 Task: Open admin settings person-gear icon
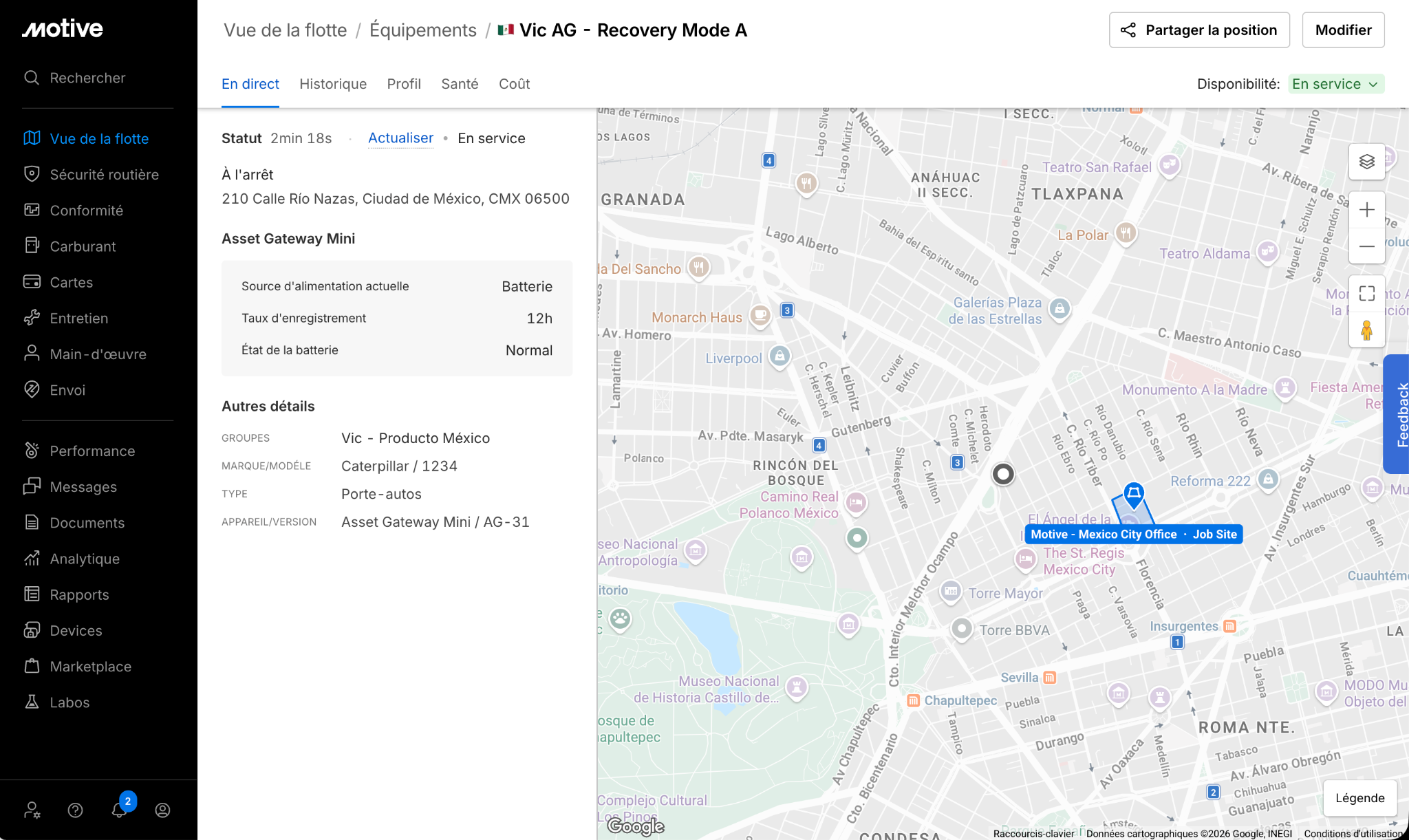pyautogui.click(x=32, y=810)
